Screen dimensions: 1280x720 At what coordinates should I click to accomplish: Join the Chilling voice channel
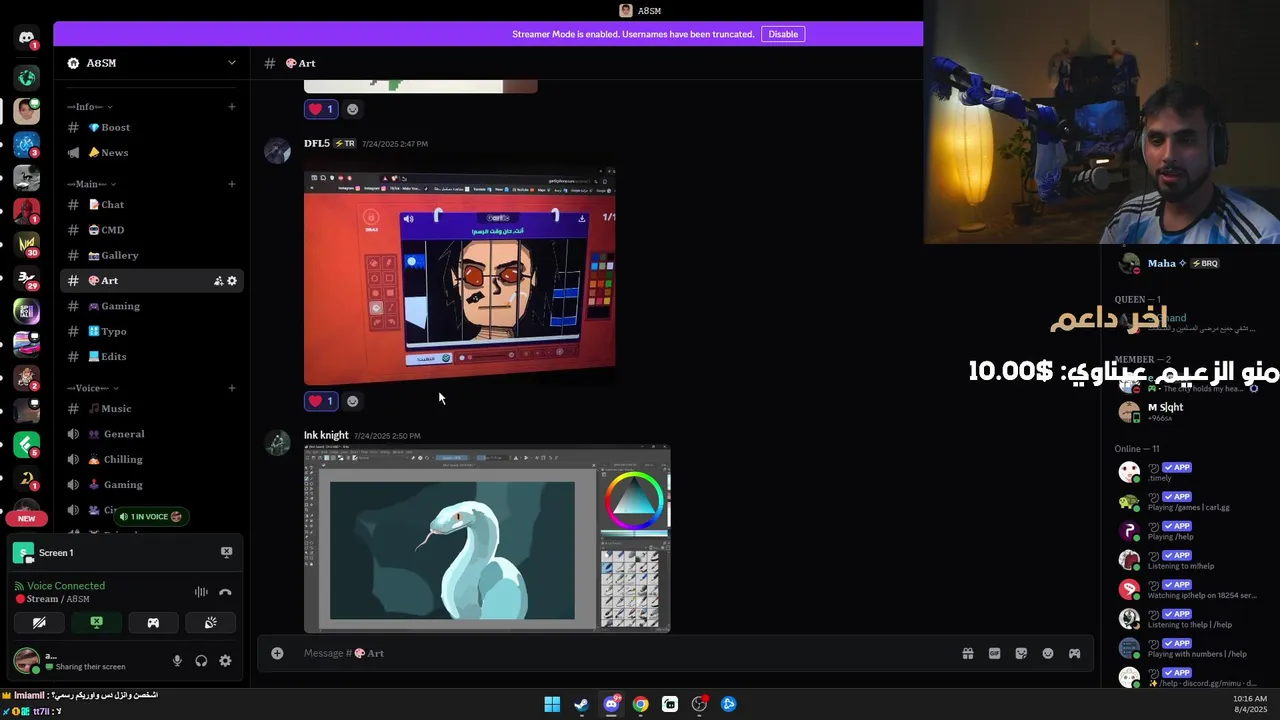152,460
